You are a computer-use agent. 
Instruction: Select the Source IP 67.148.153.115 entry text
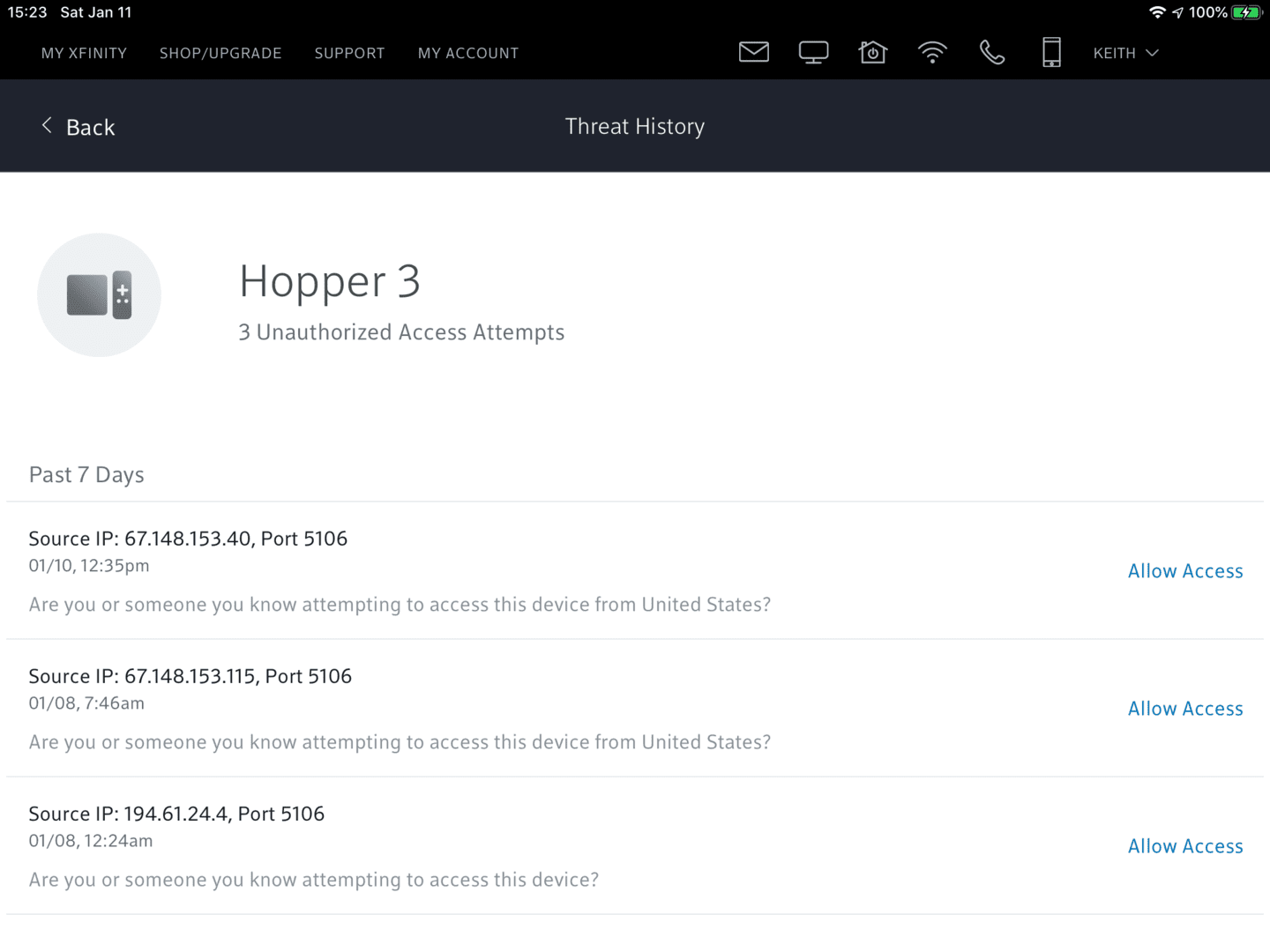(190, 676)
